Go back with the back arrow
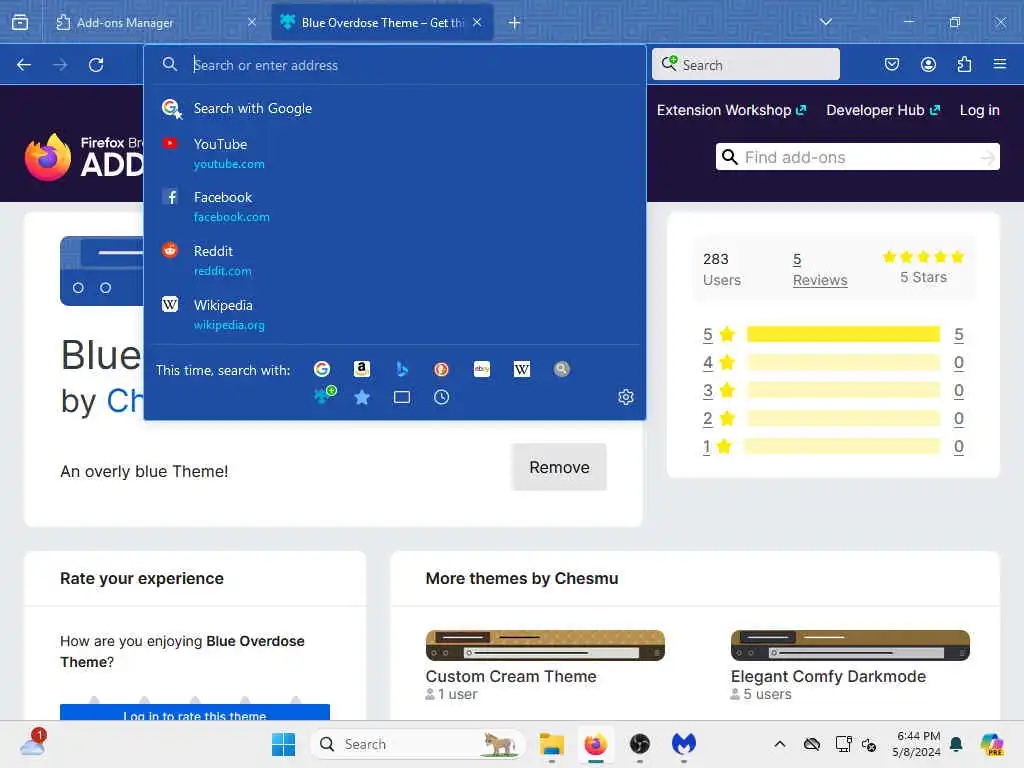Screen dimensions: 1024x768 coord(24,65)
